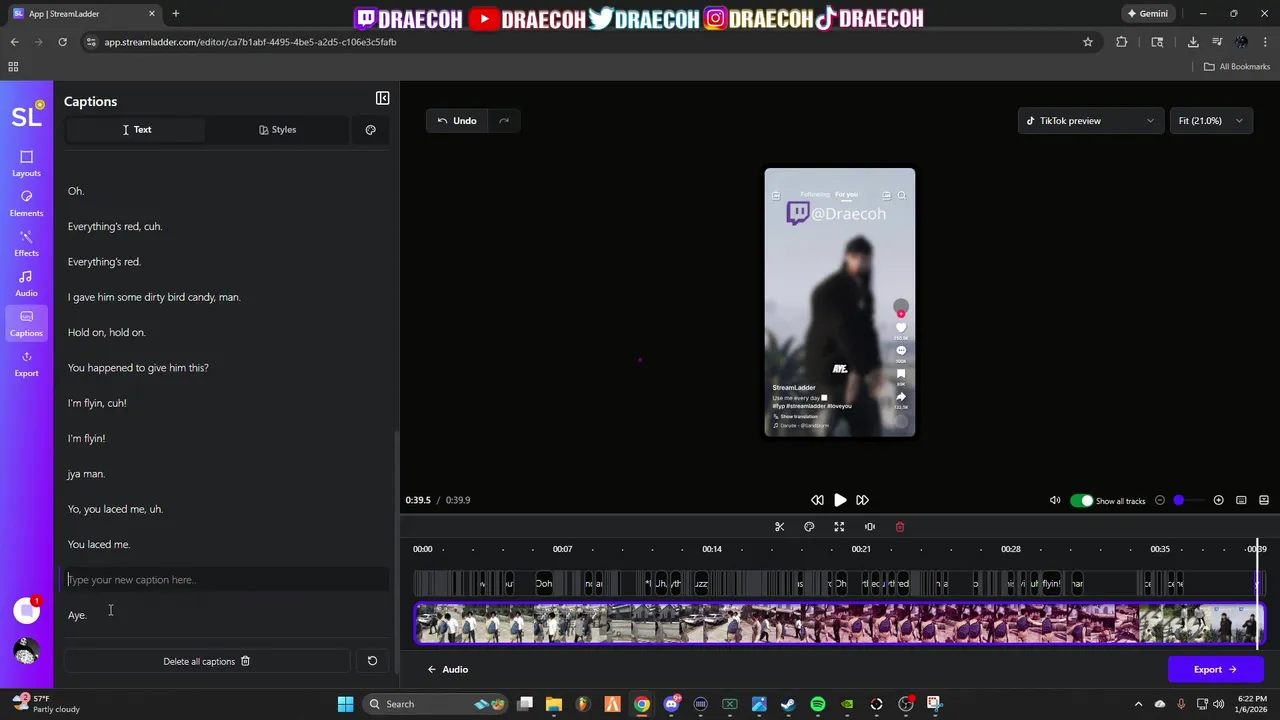
Task: Open the Export sidebar item
Action: pos(26,363)
